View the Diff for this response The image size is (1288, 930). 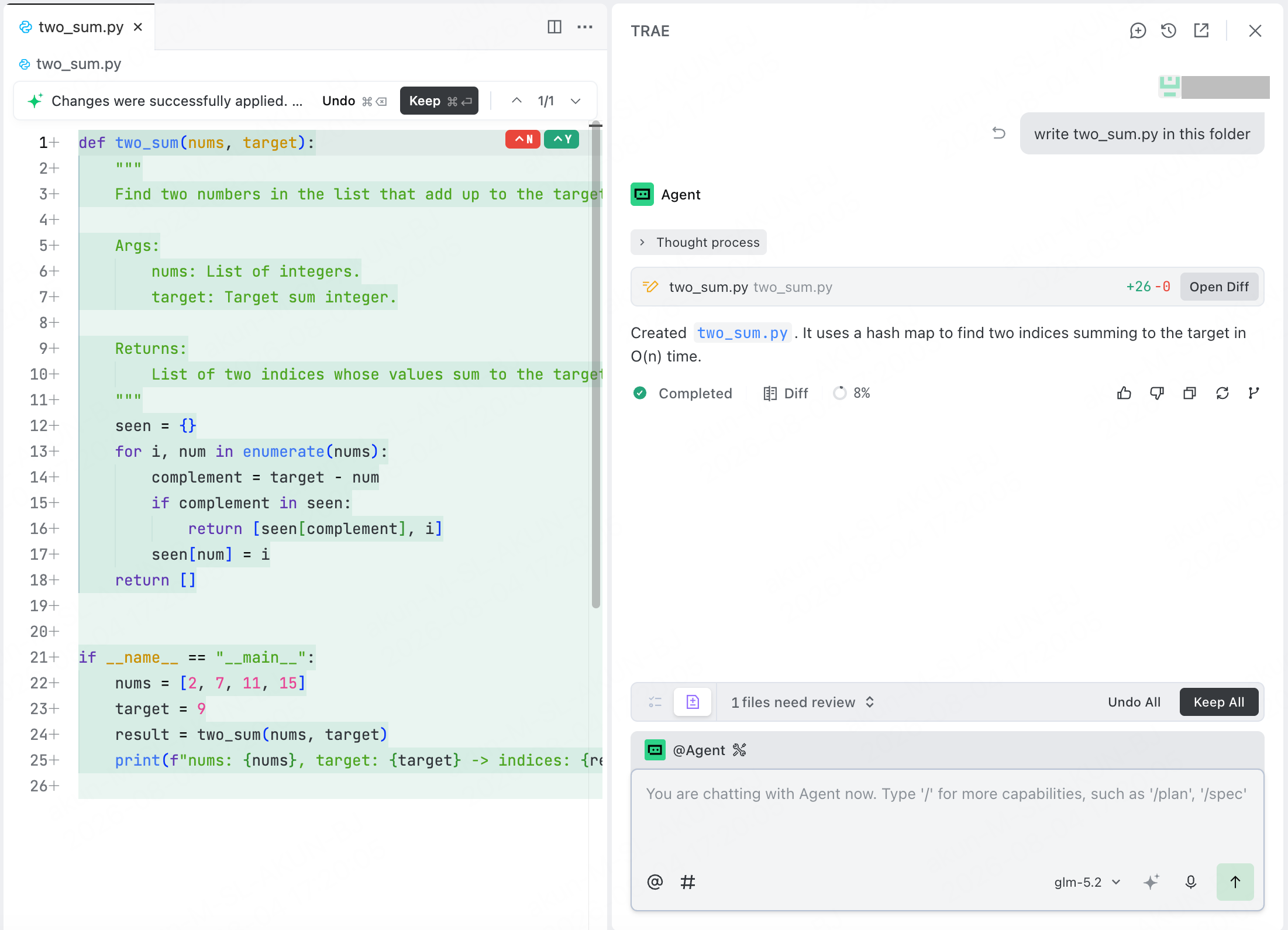coord(786,393)
